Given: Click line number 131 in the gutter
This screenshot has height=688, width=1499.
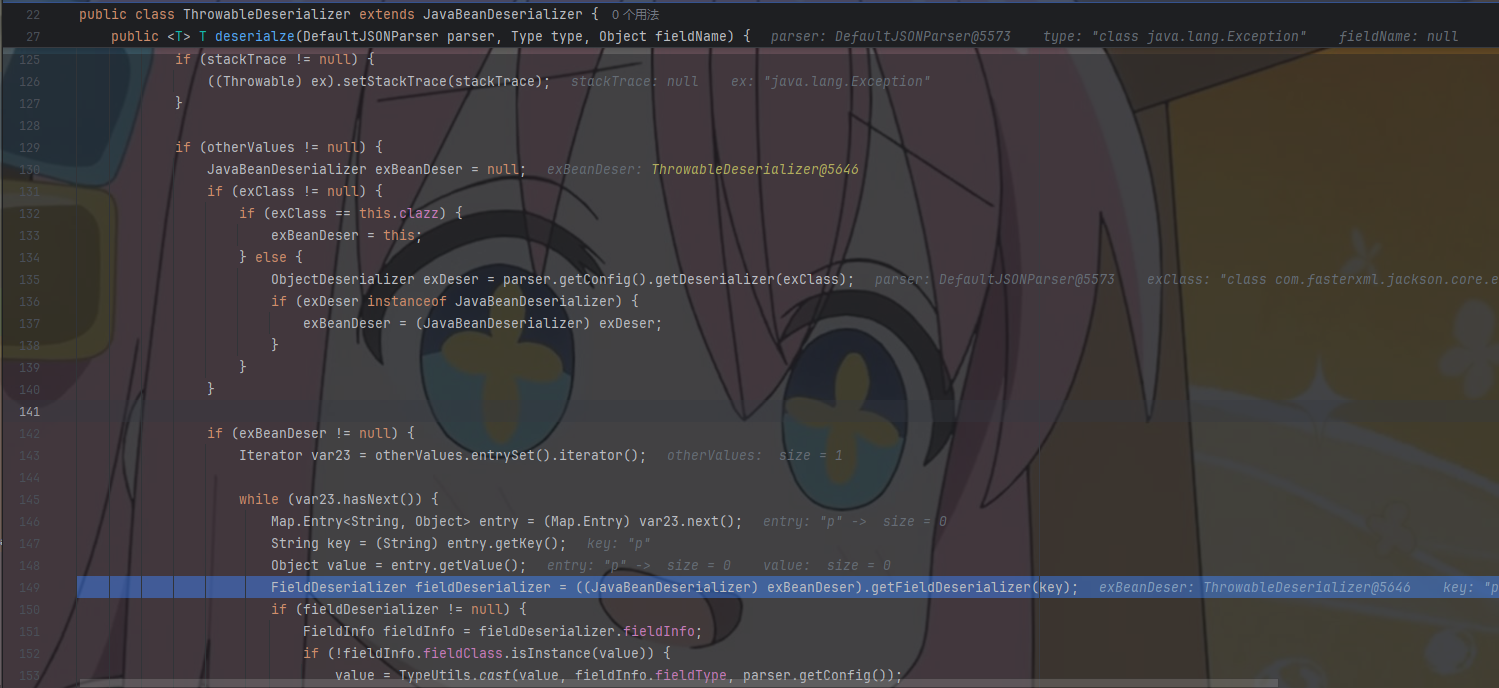Looking at the screenshot, I should 28,191.
